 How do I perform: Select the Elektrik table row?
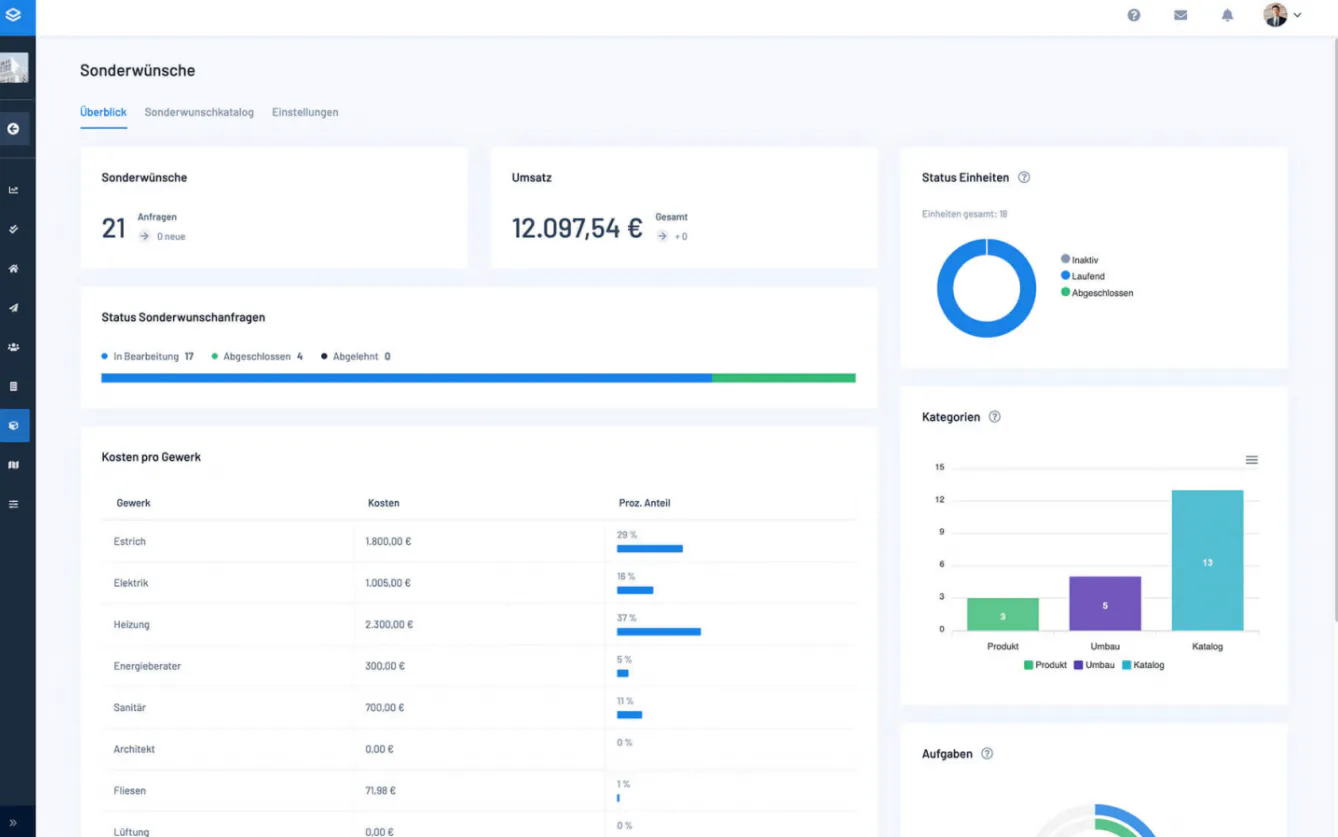[479, 583]
